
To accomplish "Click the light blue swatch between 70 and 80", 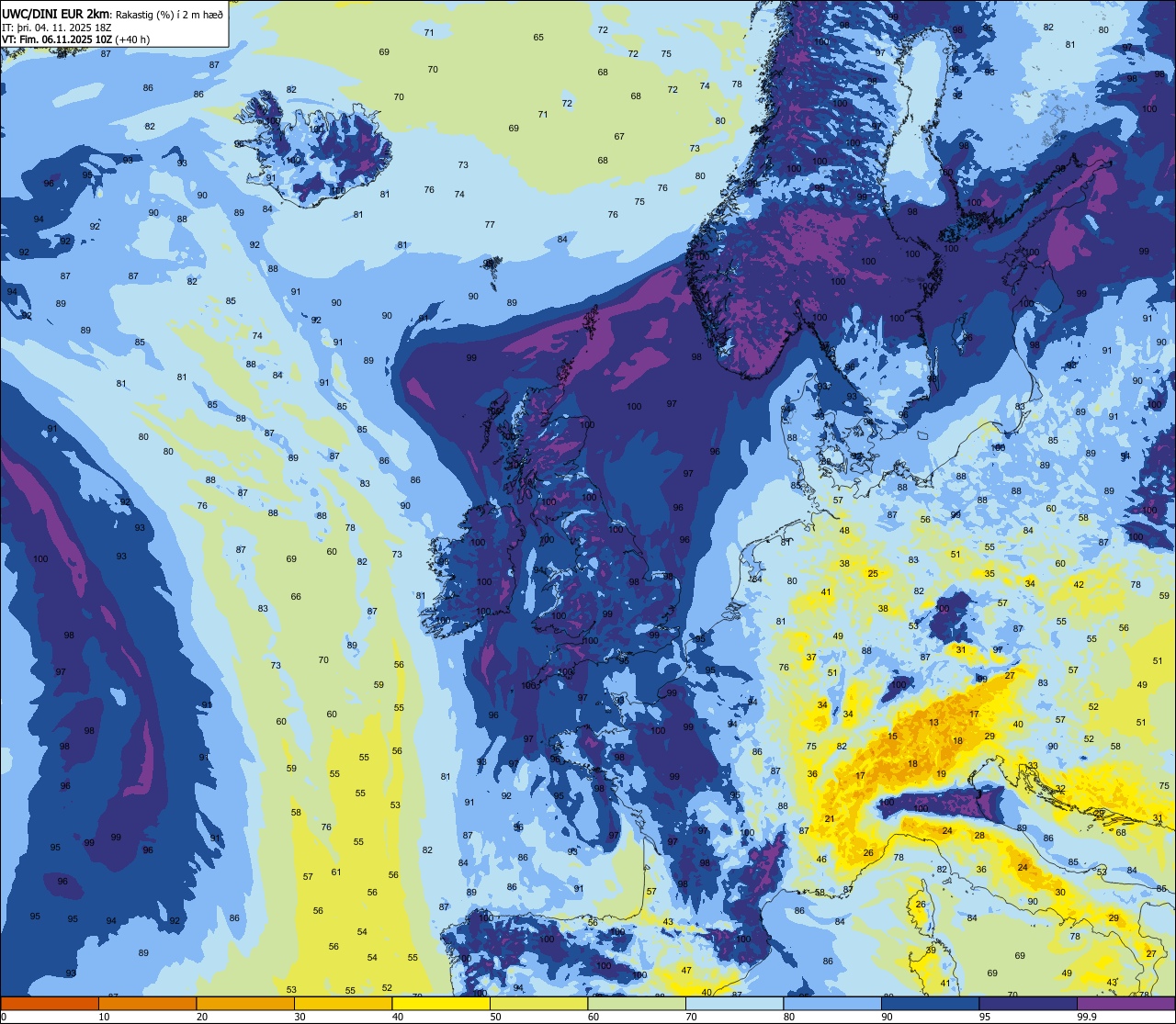I will [x=734, y=1003].
